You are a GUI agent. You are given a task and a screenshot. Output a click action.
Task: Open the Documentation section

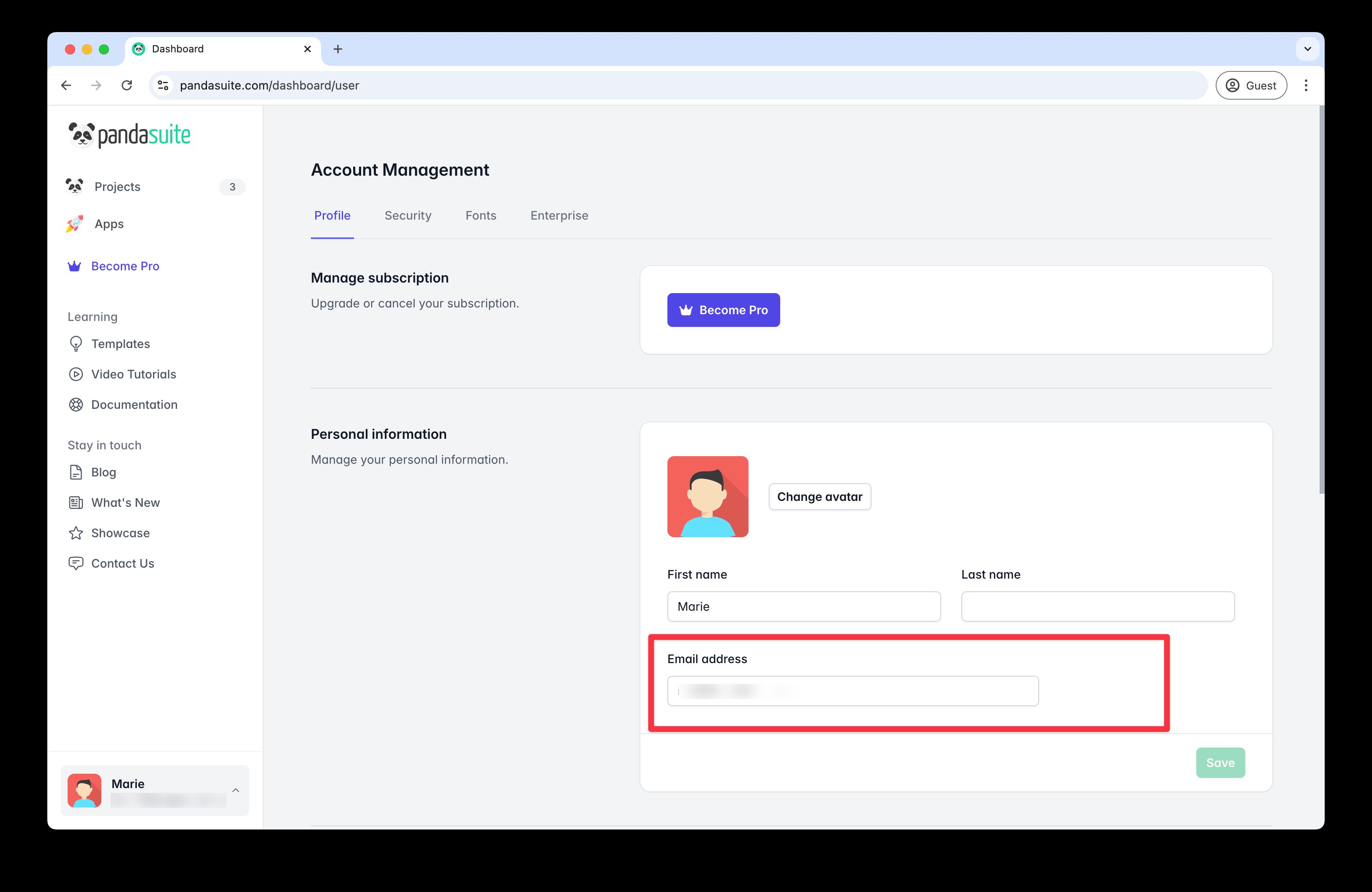(134, 405)
